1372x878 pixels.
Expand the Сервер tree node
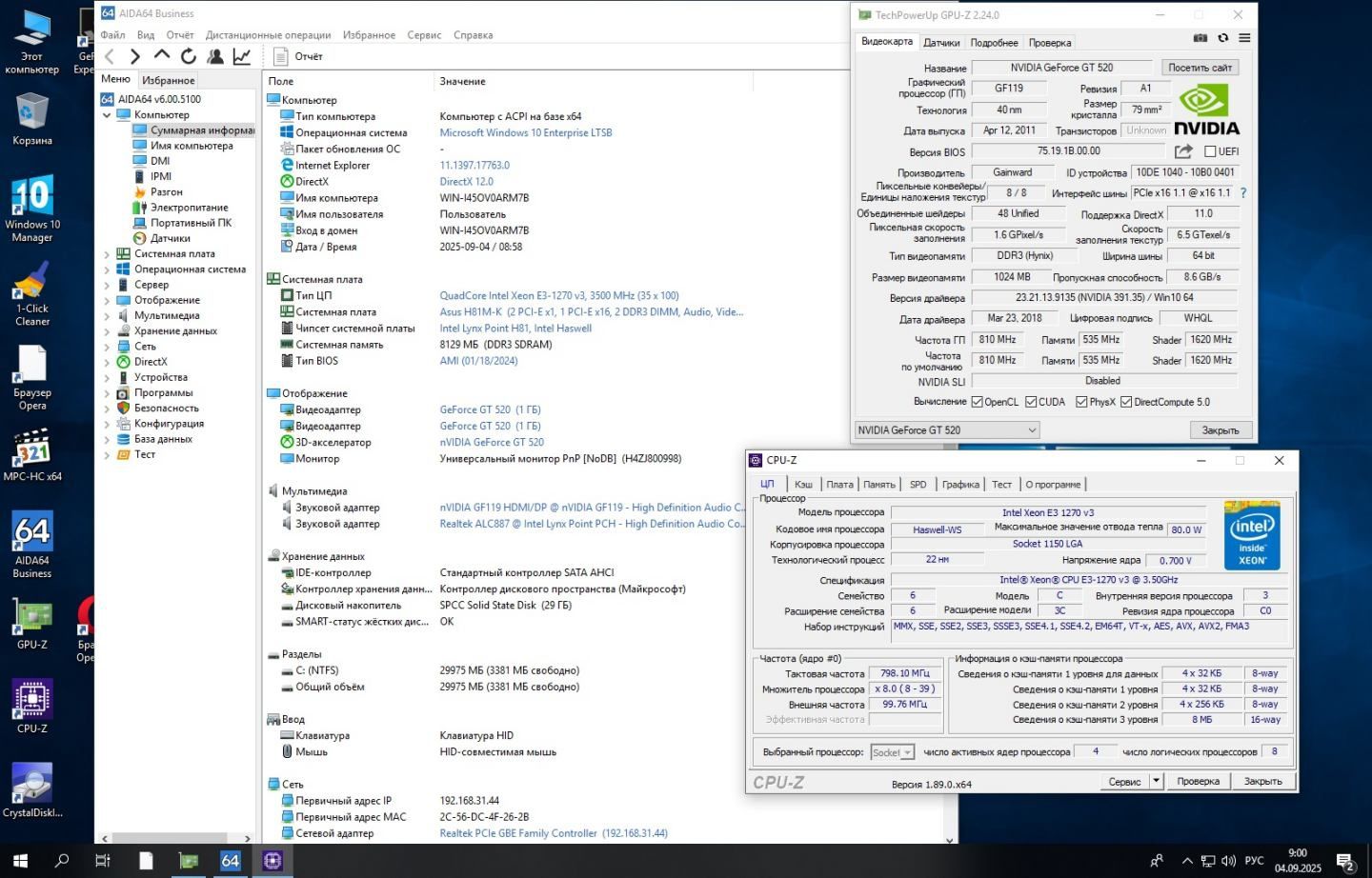(107, 285)
